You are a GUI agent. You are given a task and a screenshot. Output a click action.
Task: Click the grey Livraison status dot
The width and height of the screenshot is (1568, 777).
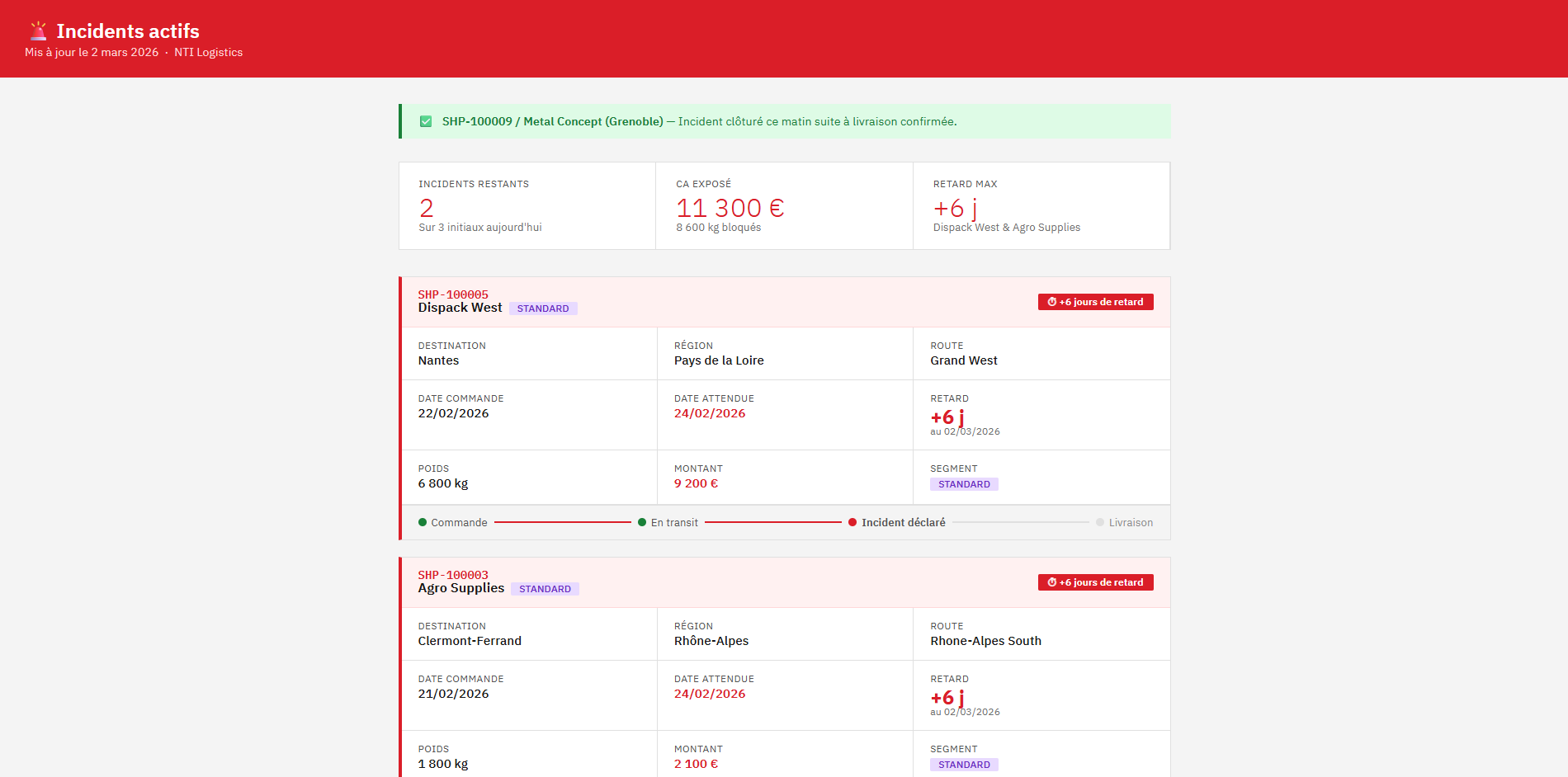(1100, 522)
